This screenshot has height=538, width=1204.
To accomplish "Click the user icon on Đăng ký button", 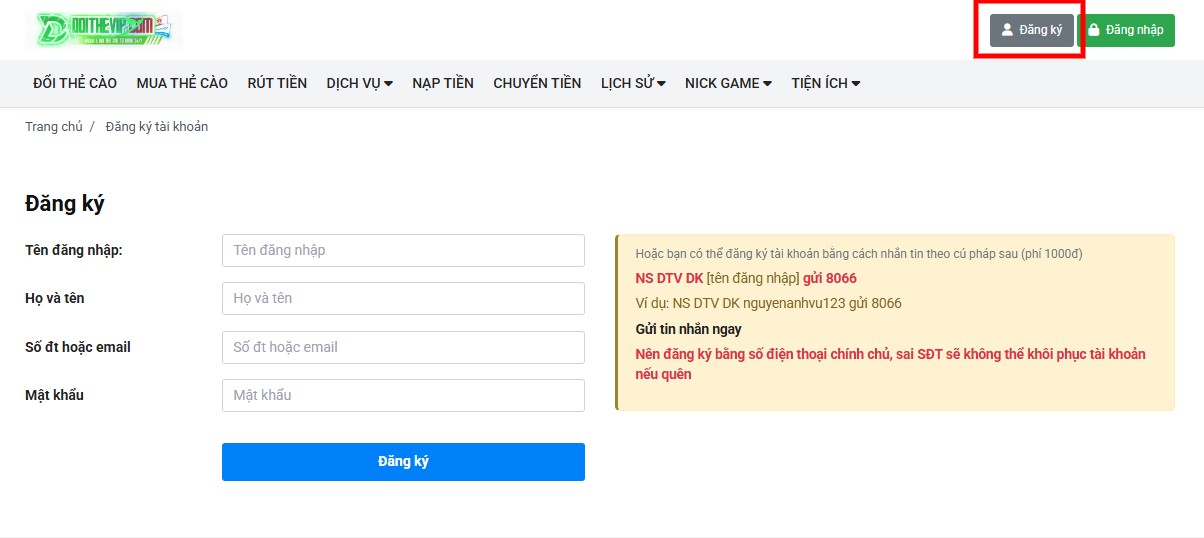I will pos(1007,30).
